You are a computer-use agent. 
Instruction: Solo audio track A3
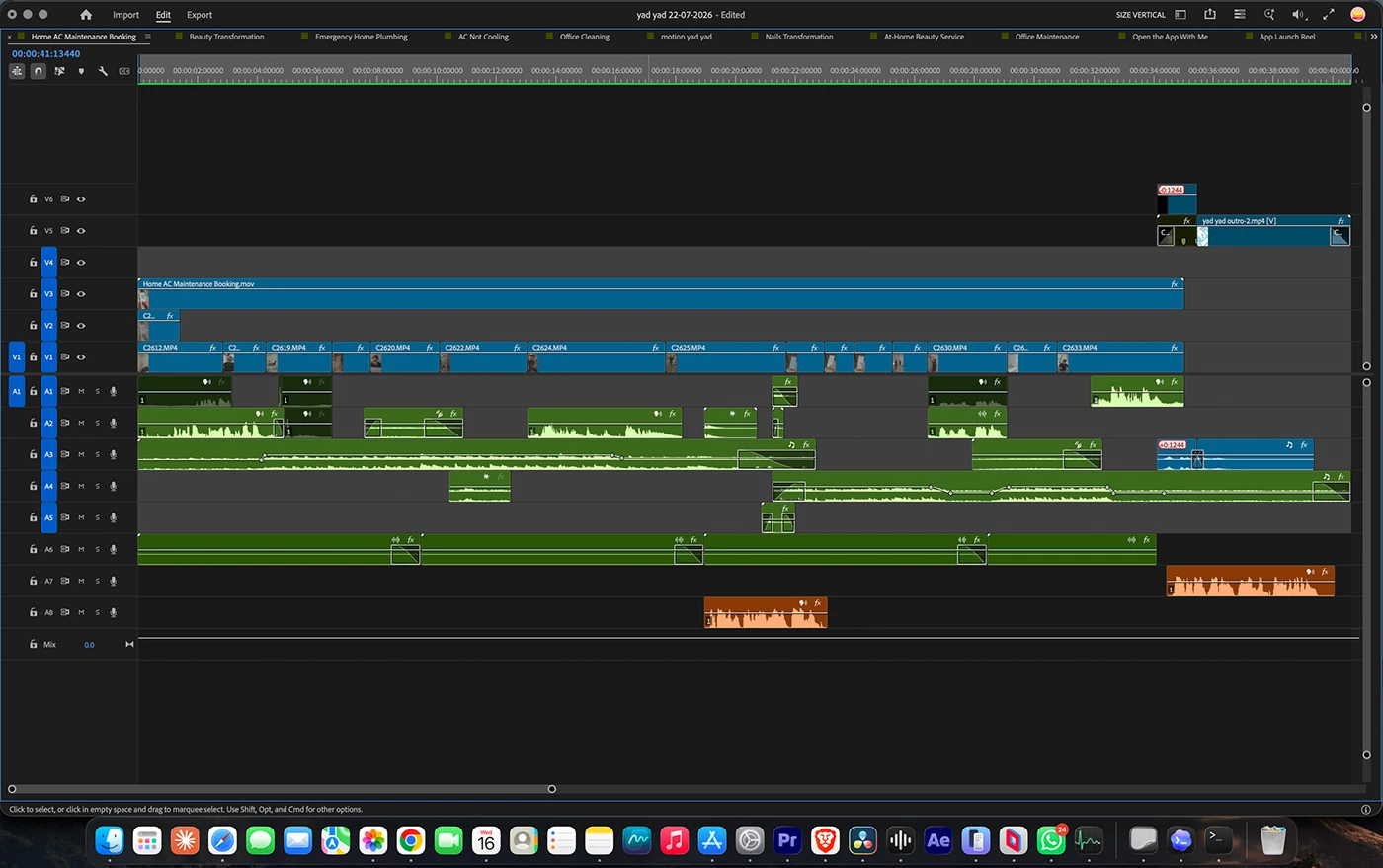tap(97, 454)
